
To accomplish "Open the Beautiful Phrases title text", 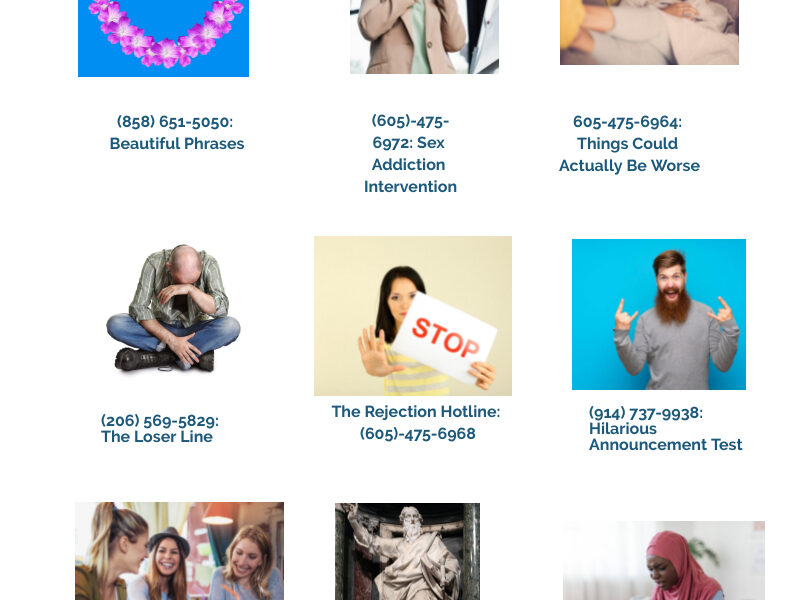I will pos(177,144).
